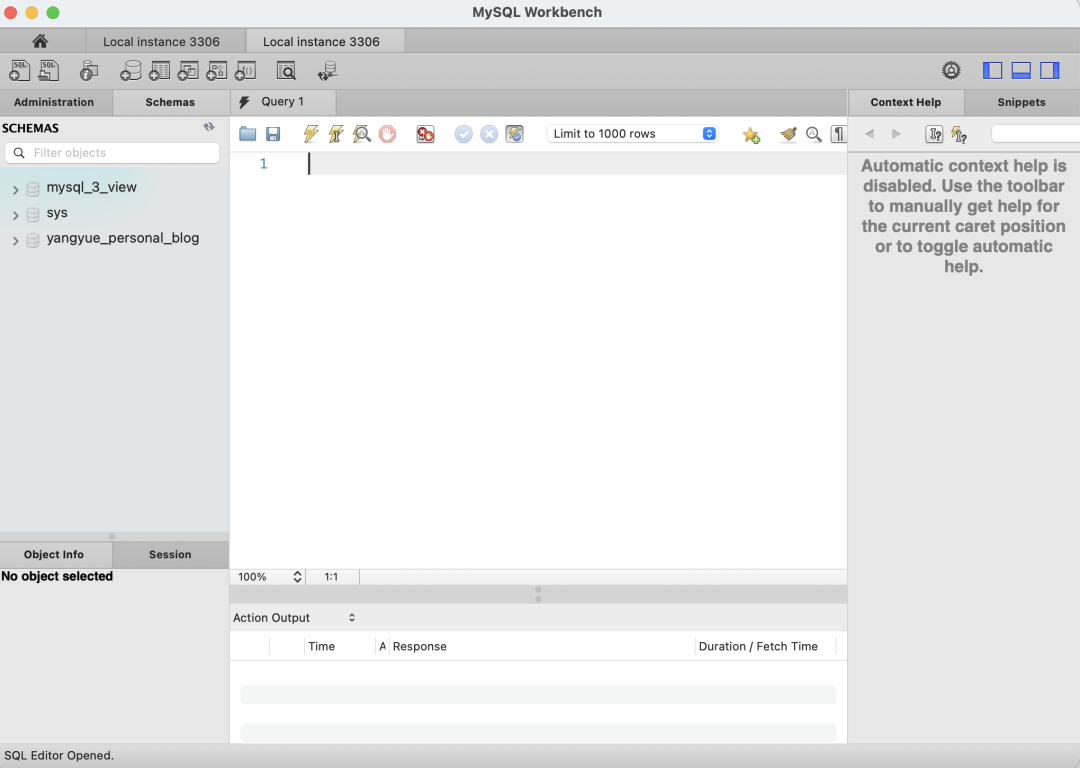
Task: Reconnect to DBMS icon
Action: tap(327, 70)
